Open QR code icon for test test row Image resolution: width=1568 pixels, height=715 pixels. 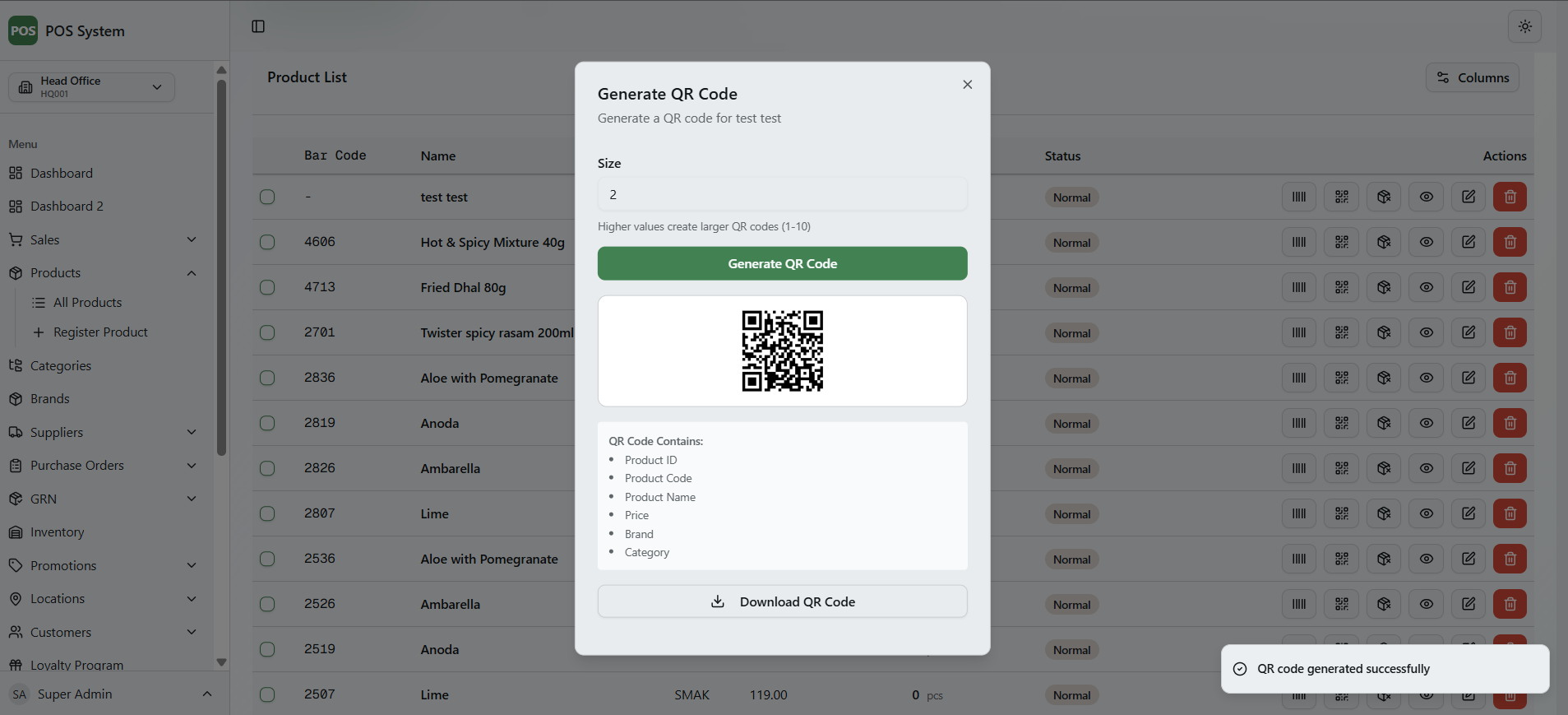(1341, 197)
